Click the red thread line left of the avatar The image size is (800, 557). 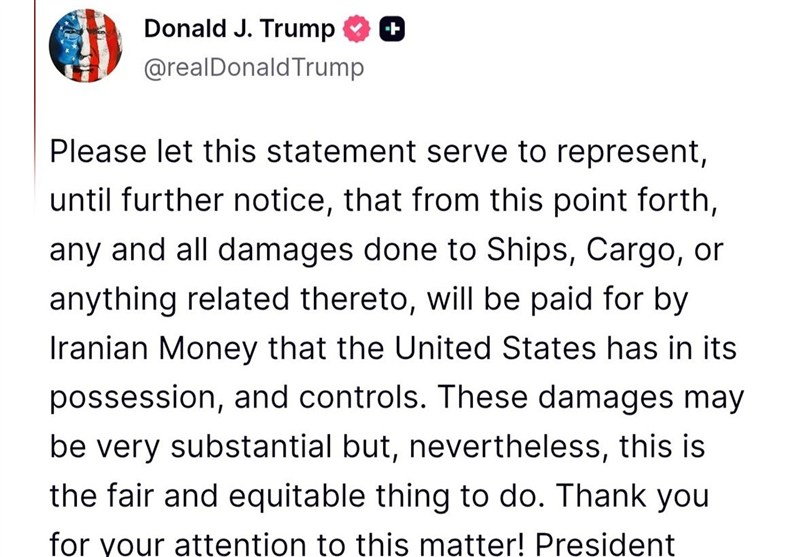coord(35,92)
